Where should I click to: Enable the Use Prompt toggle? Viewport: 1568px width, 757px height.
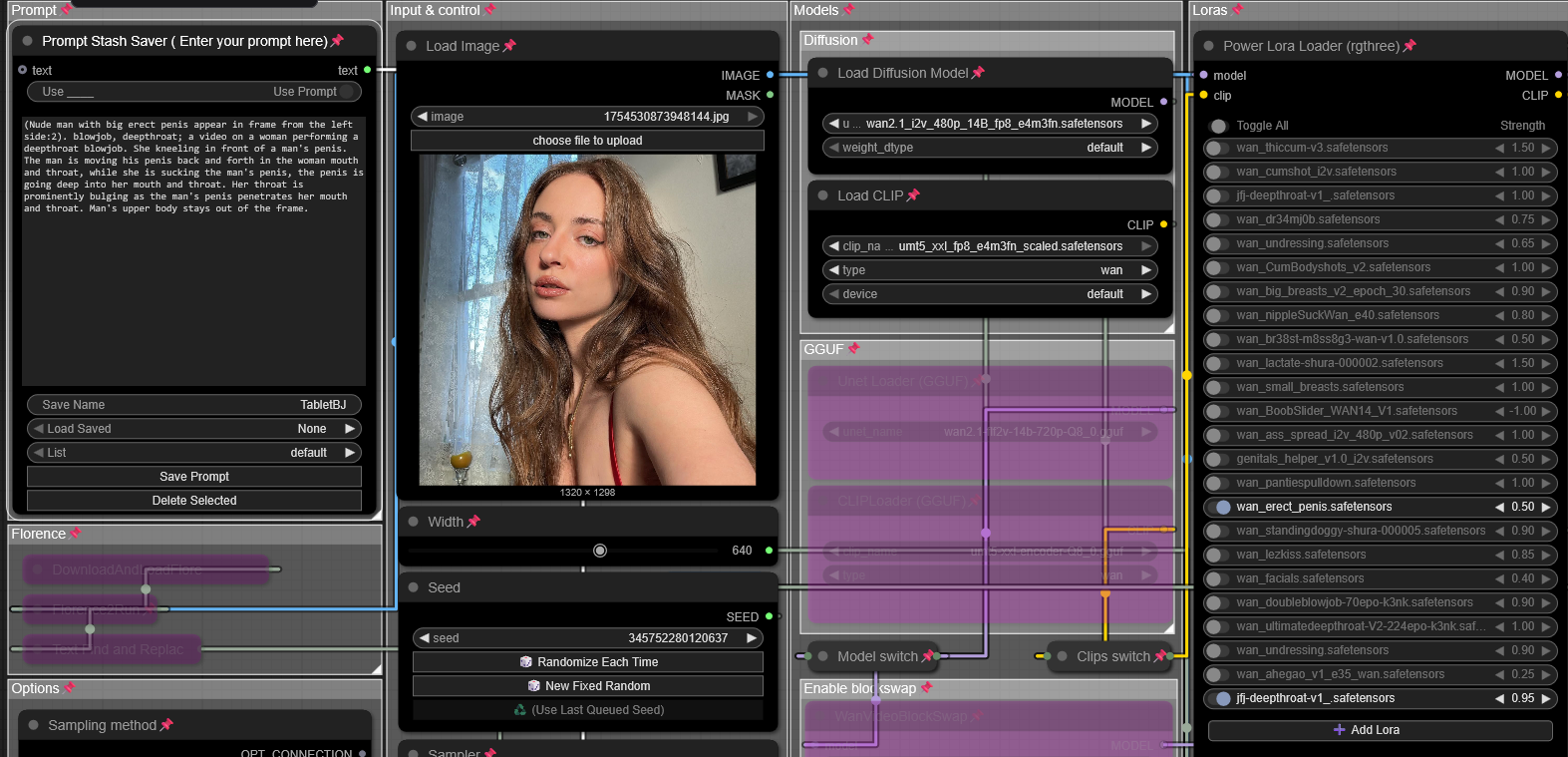[346, 92]
